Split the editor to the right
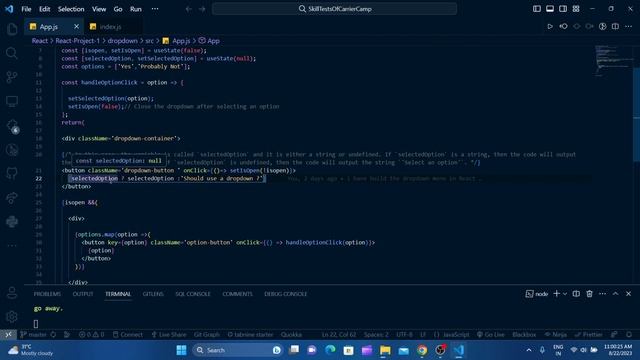The height and width of the screenshot is (360, 640). tap(615, 27)
